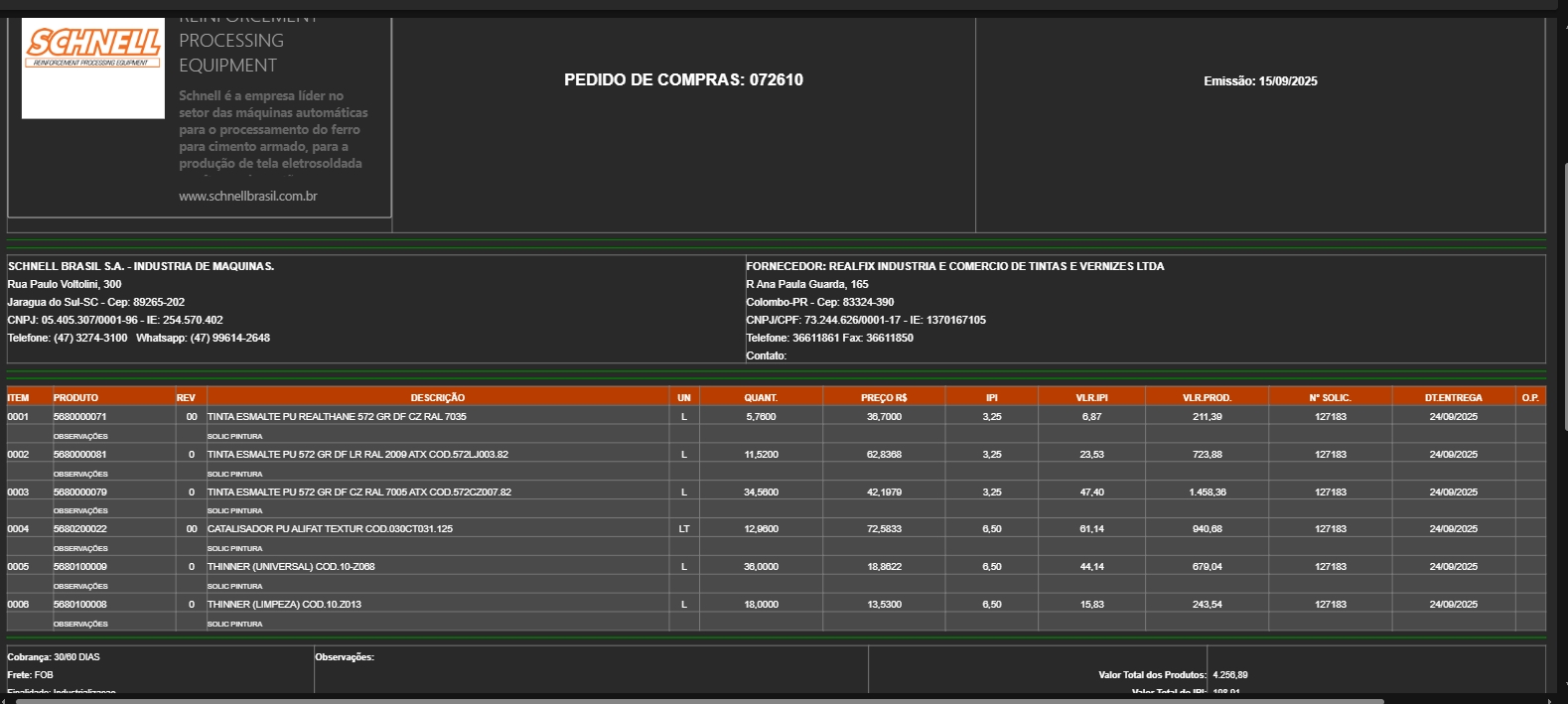The width and height of the screenshot is (1568, 704).
Task: Click the THINNER (UNIVERSAL) item description
Action: 291,567
